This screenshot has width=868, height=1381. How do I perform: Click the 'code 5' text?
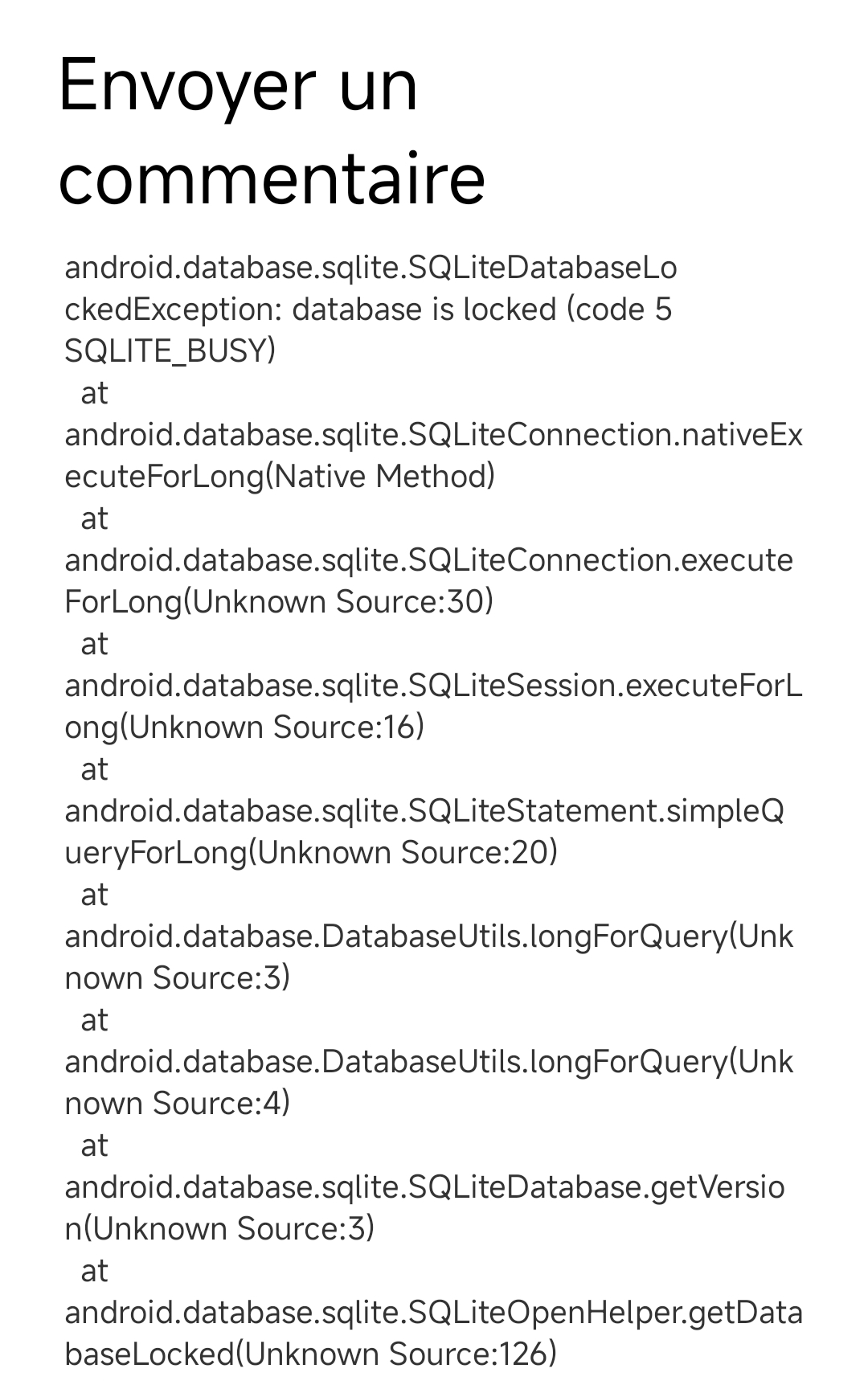pyautogui.click(x=619, y=309)
